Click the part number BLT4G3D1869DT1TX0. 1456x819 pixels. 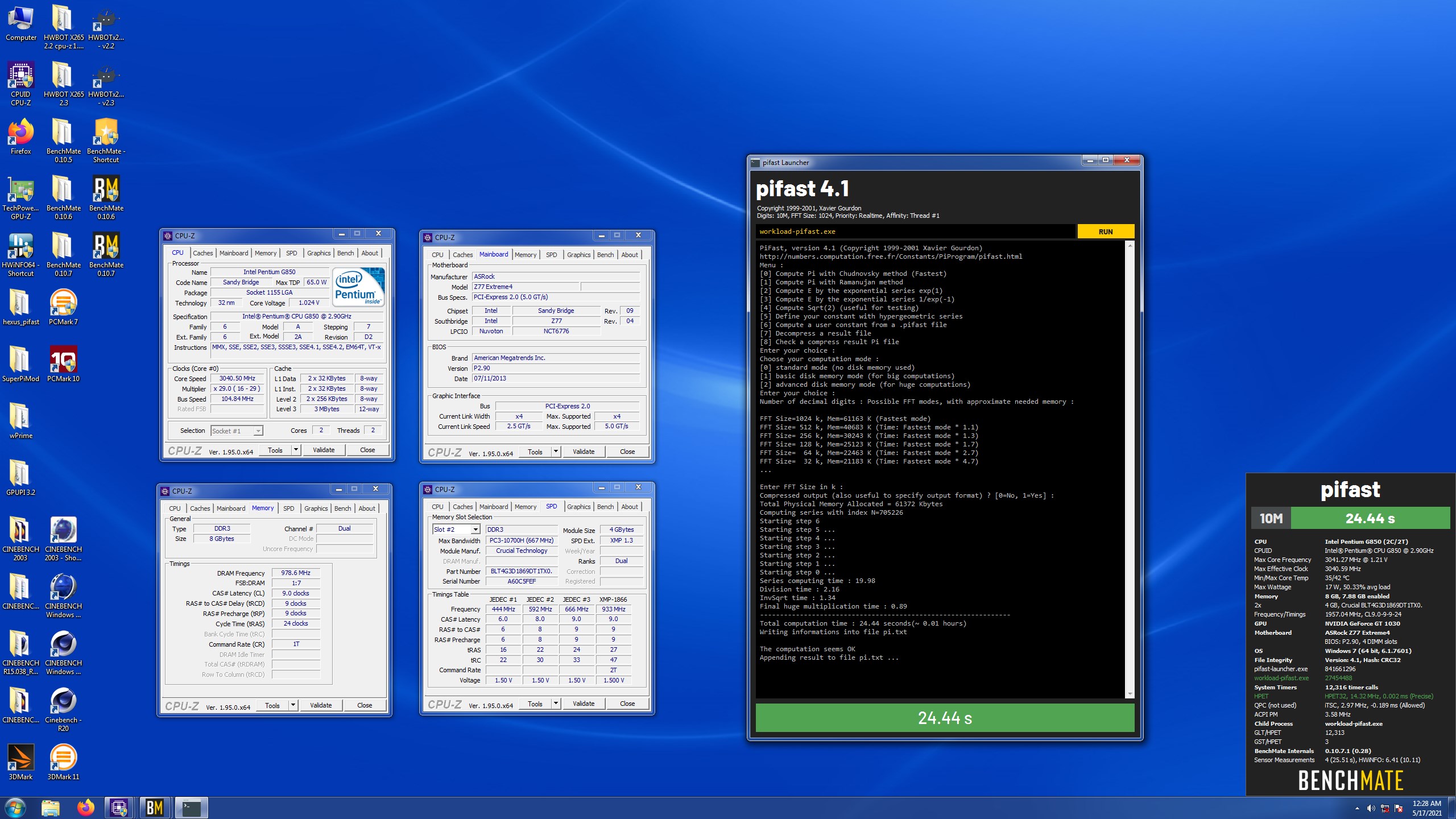(522, 571)
